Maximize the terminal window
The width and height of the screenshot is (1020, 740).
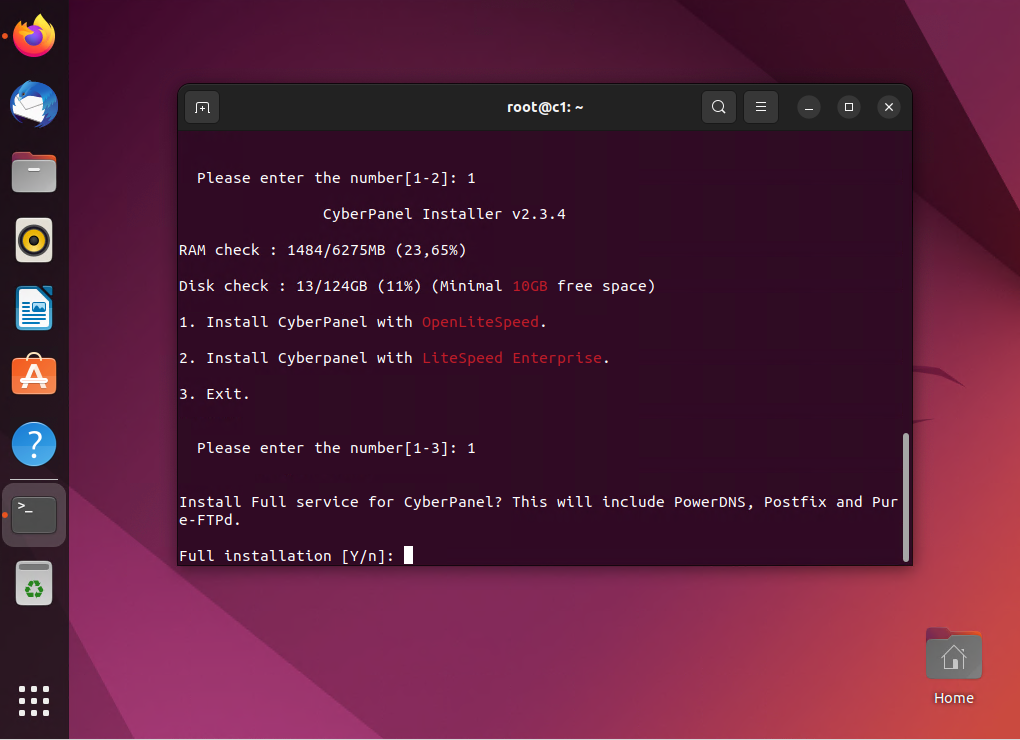tap(848, 107)
